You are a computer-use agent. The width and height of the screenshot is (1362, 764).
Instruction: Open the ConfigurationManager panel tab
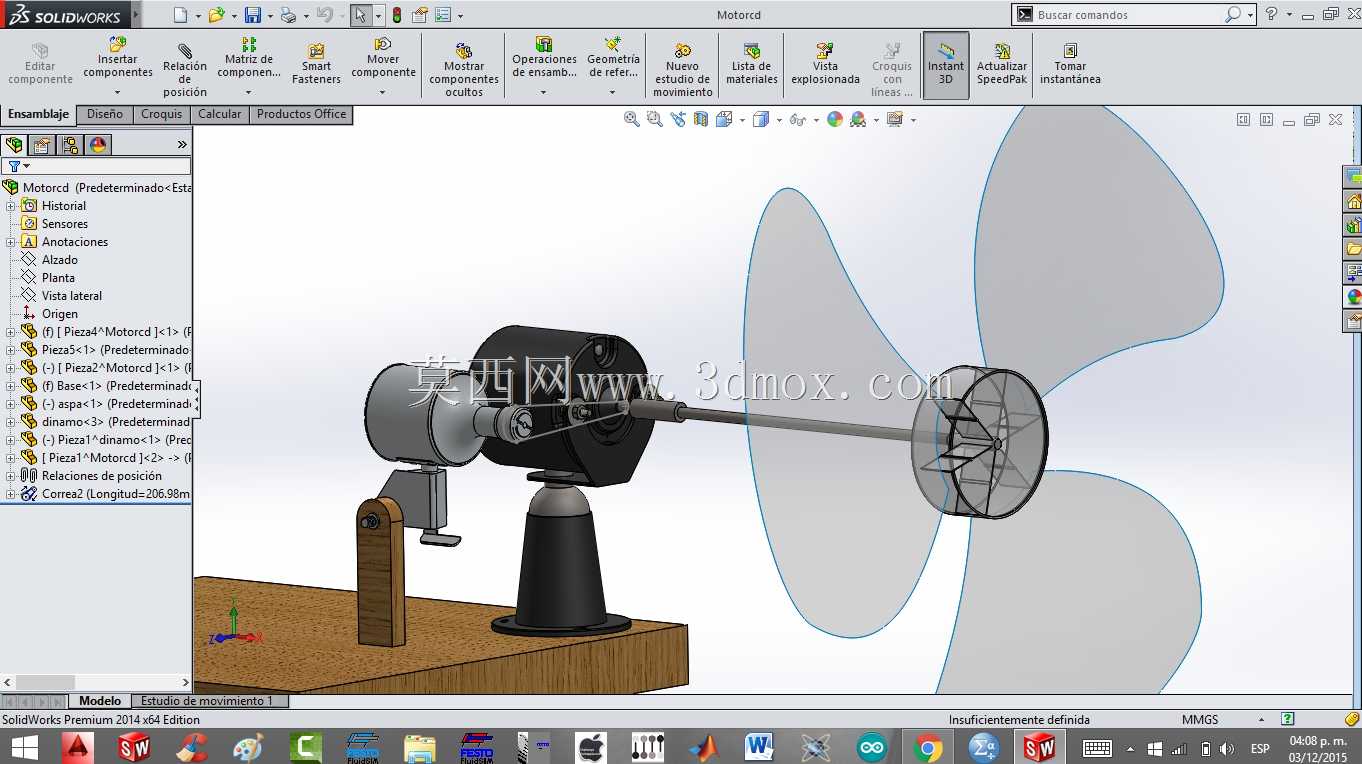pyautogui.click(x=70, y=145)
